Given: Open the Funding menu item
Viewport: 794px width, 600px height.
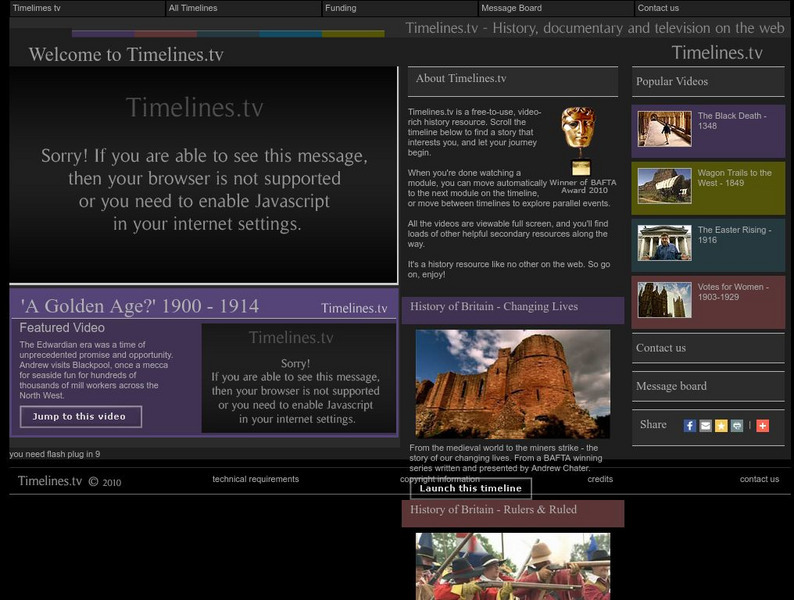Looking at the screenshot, I should click(400, 8).
